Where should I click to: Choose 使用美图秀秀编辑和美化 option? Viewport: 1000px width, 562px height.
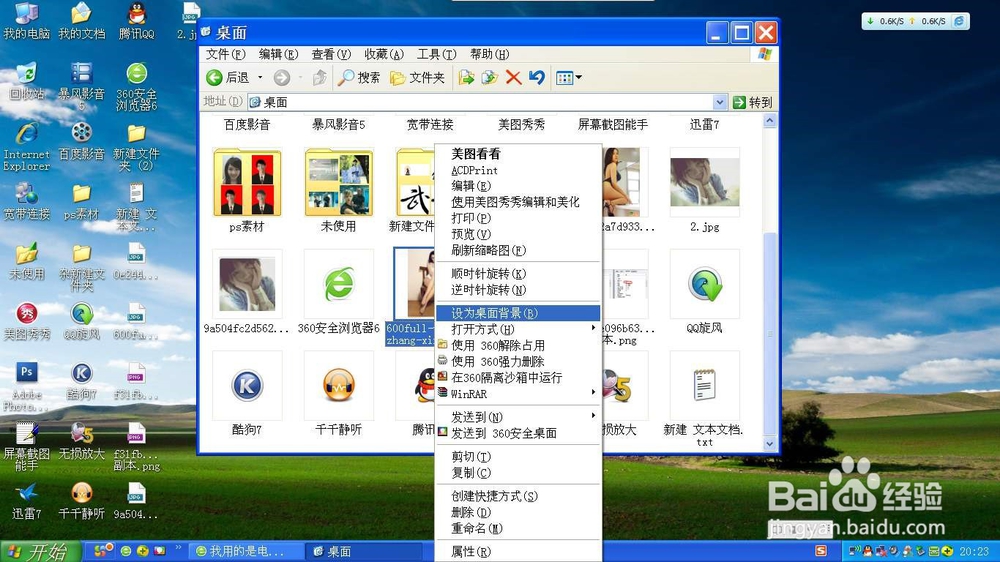(x=518, y=202)
